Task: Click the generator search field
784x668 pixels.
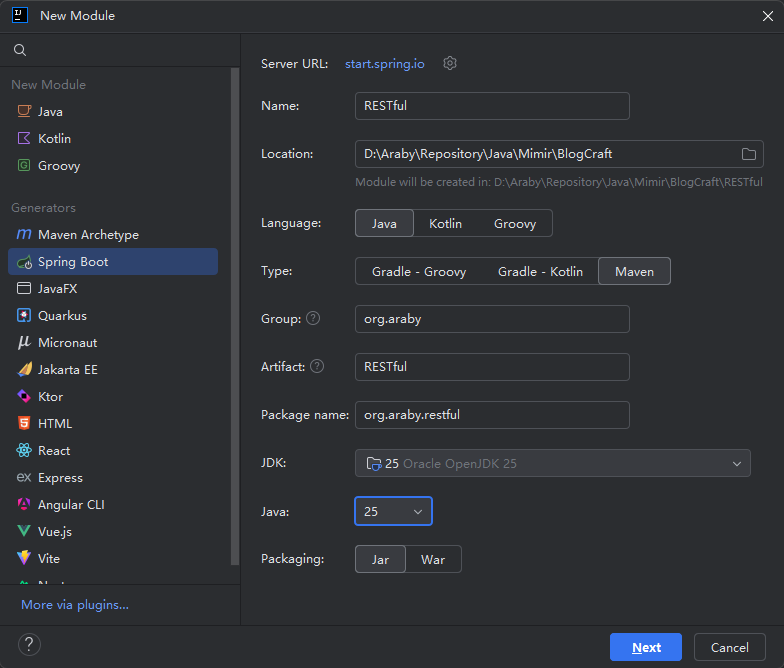Action: tap(120, 50)
